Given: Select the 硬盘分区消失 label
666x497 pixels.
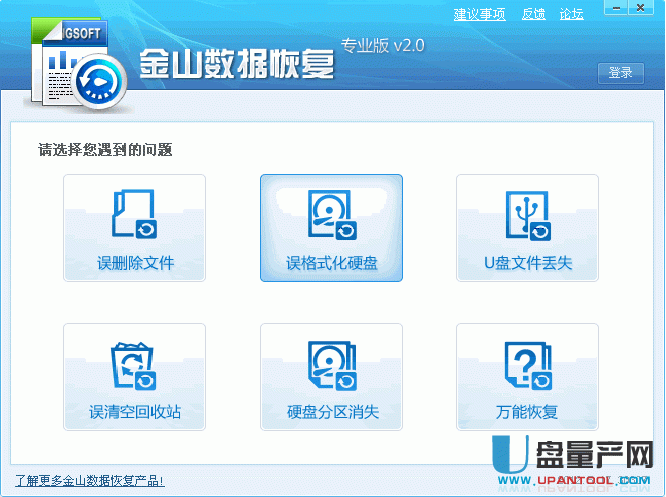Looking at the screenshot, I should 331,412.
